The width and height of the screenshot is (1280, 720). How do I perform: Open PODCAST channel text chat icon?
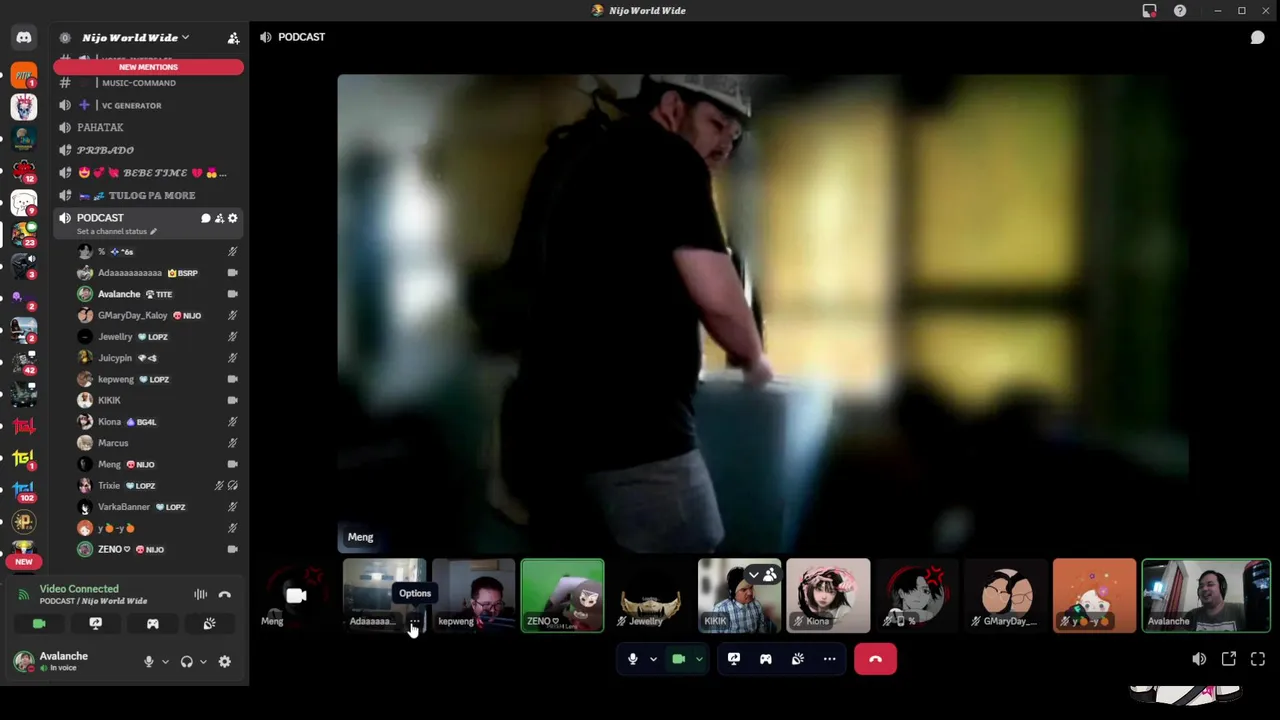[206, 218]
